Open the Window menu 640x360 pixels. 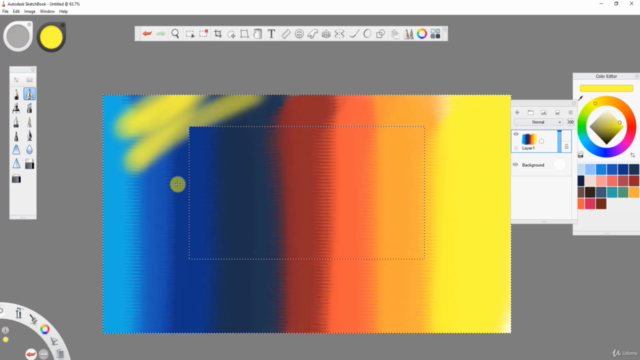tap(47, 11)
